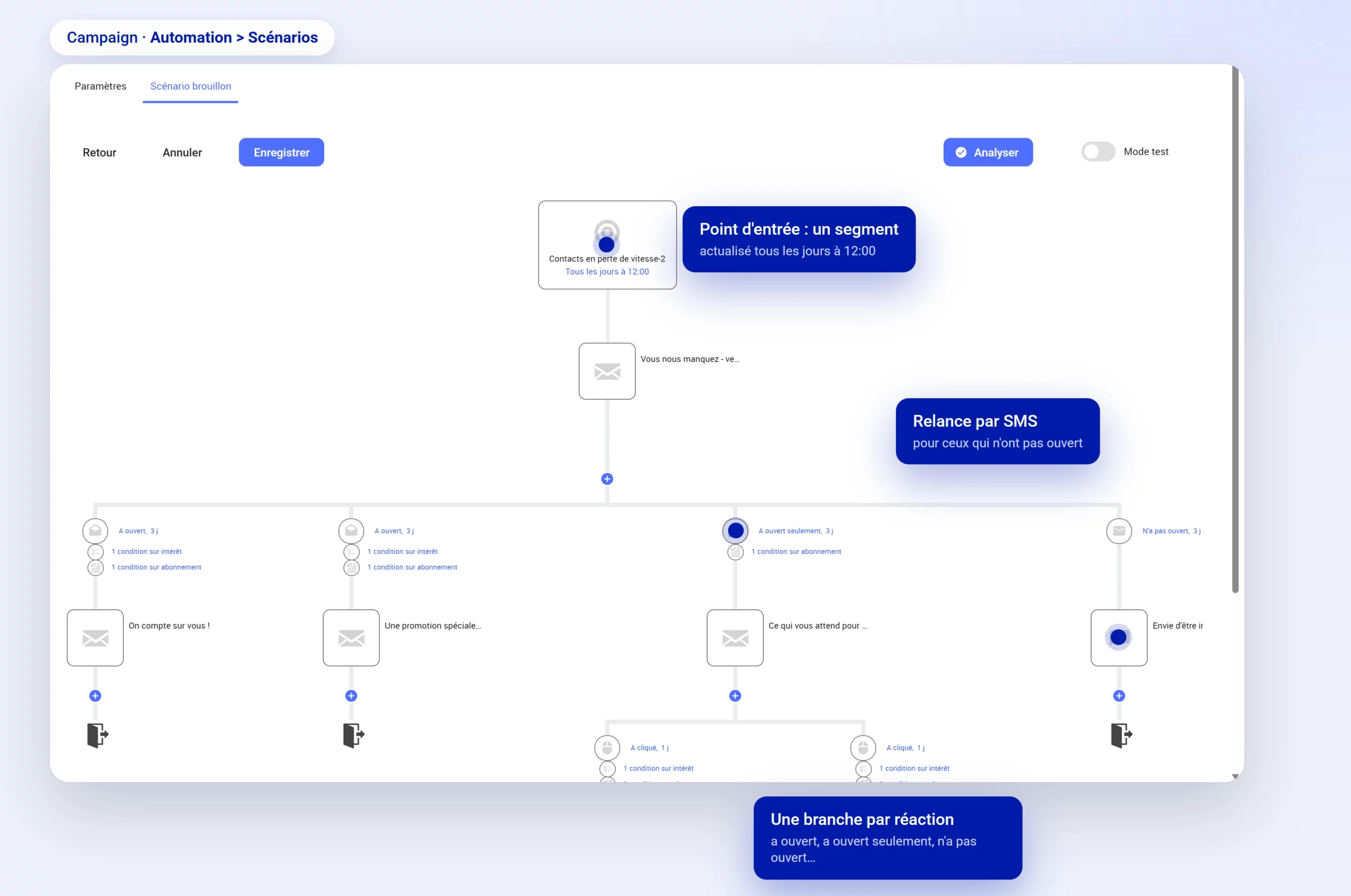1351x896 pixels.
Task: Open the 'On compte sur vous !' email node
Action: pyautogui.click(x=95, y=638)
